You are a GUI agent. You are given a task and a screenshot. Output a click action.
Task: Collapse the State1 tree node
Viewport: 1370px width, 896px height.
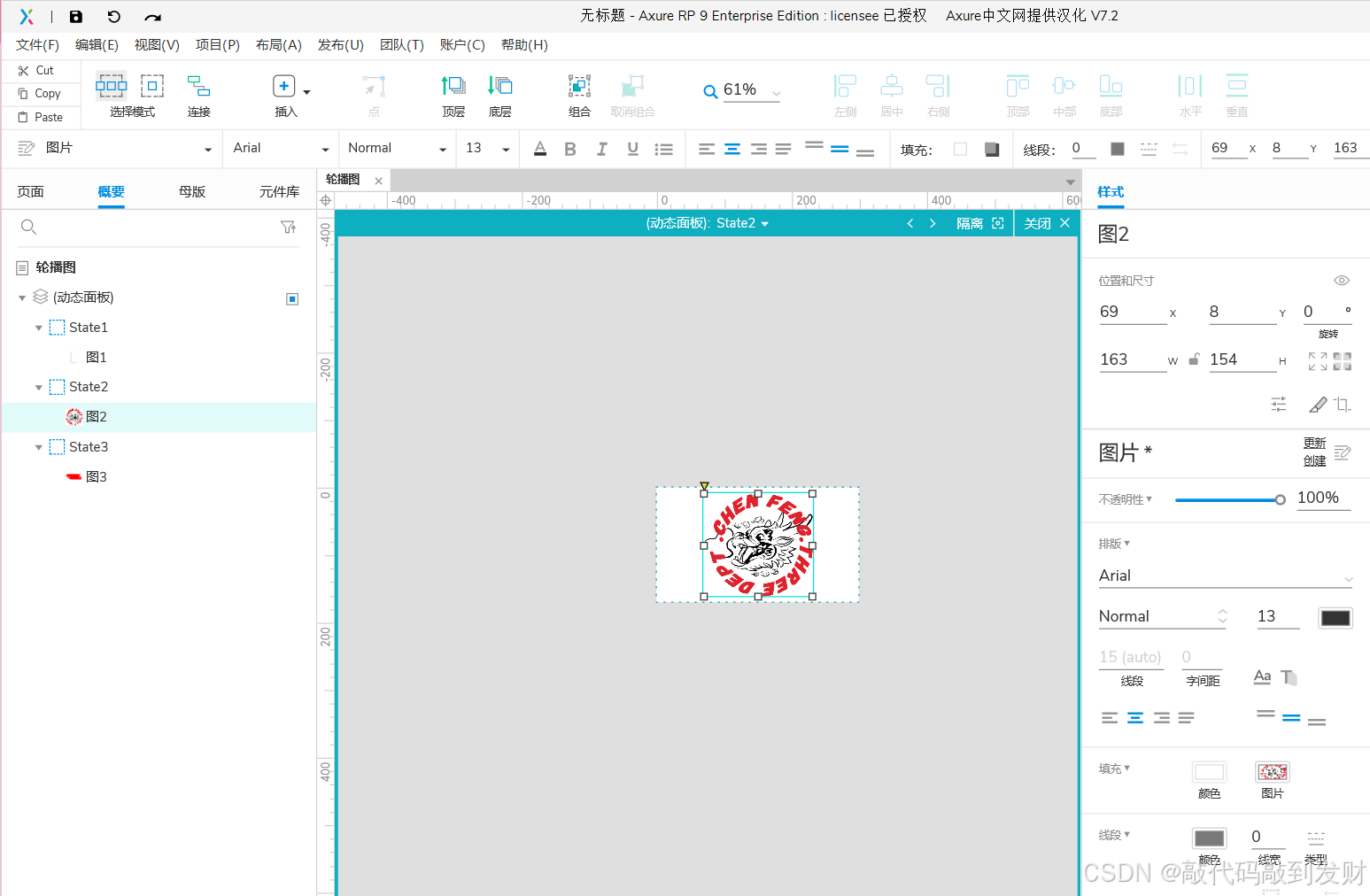click(38, 328)
